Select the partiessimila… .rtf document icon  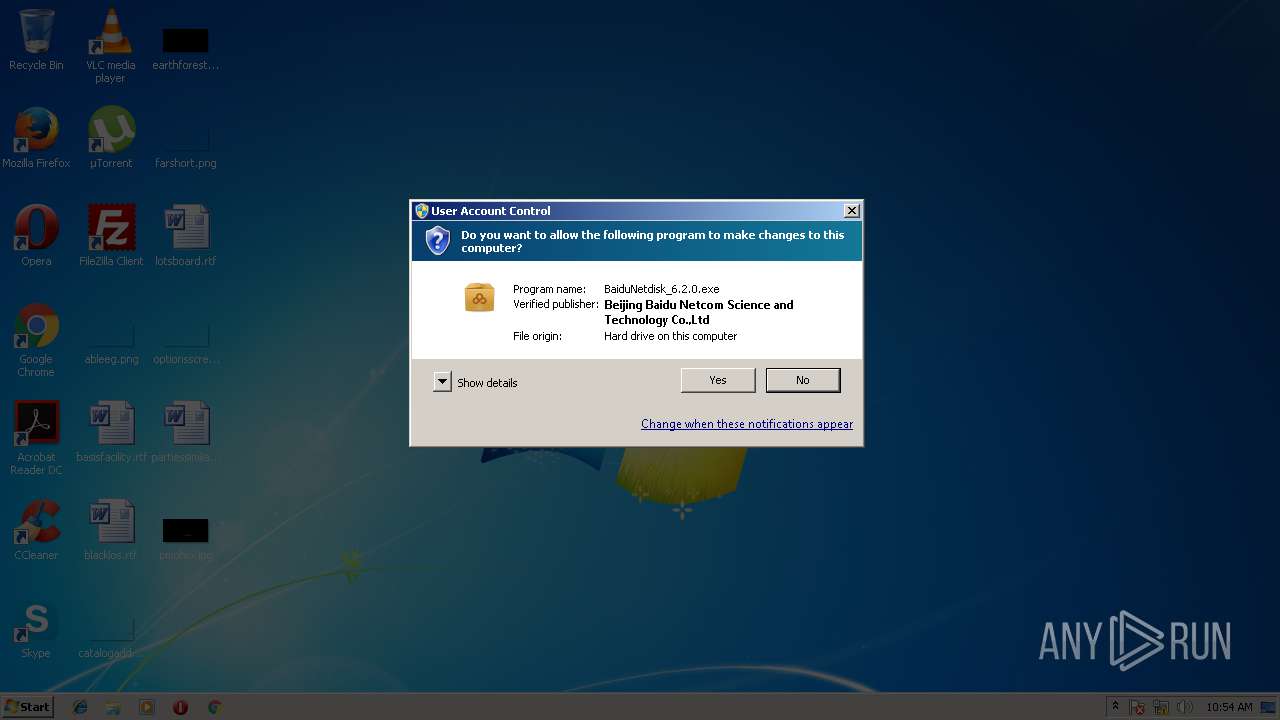[186, 432]
